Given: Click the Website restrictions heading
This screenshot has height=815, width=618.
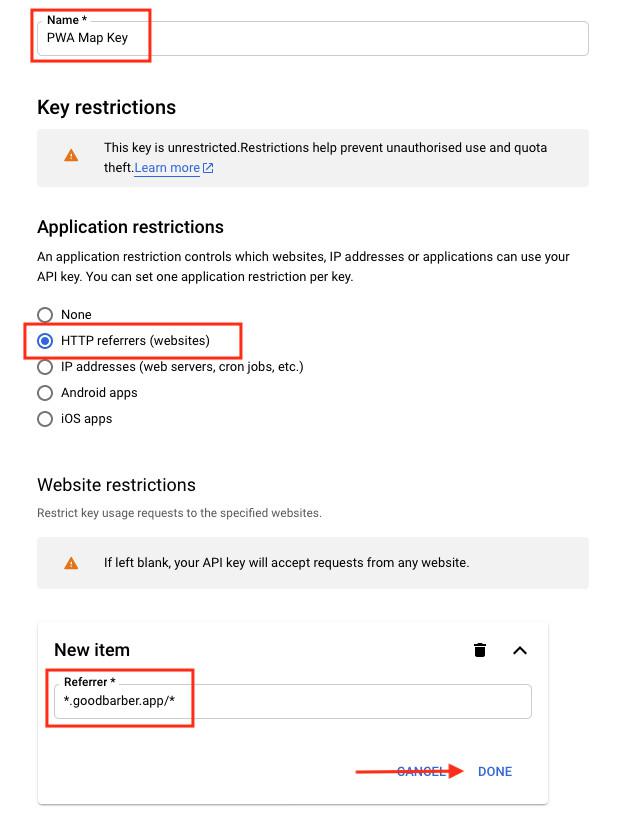Looking at the screenshot, I should point(116,485).
